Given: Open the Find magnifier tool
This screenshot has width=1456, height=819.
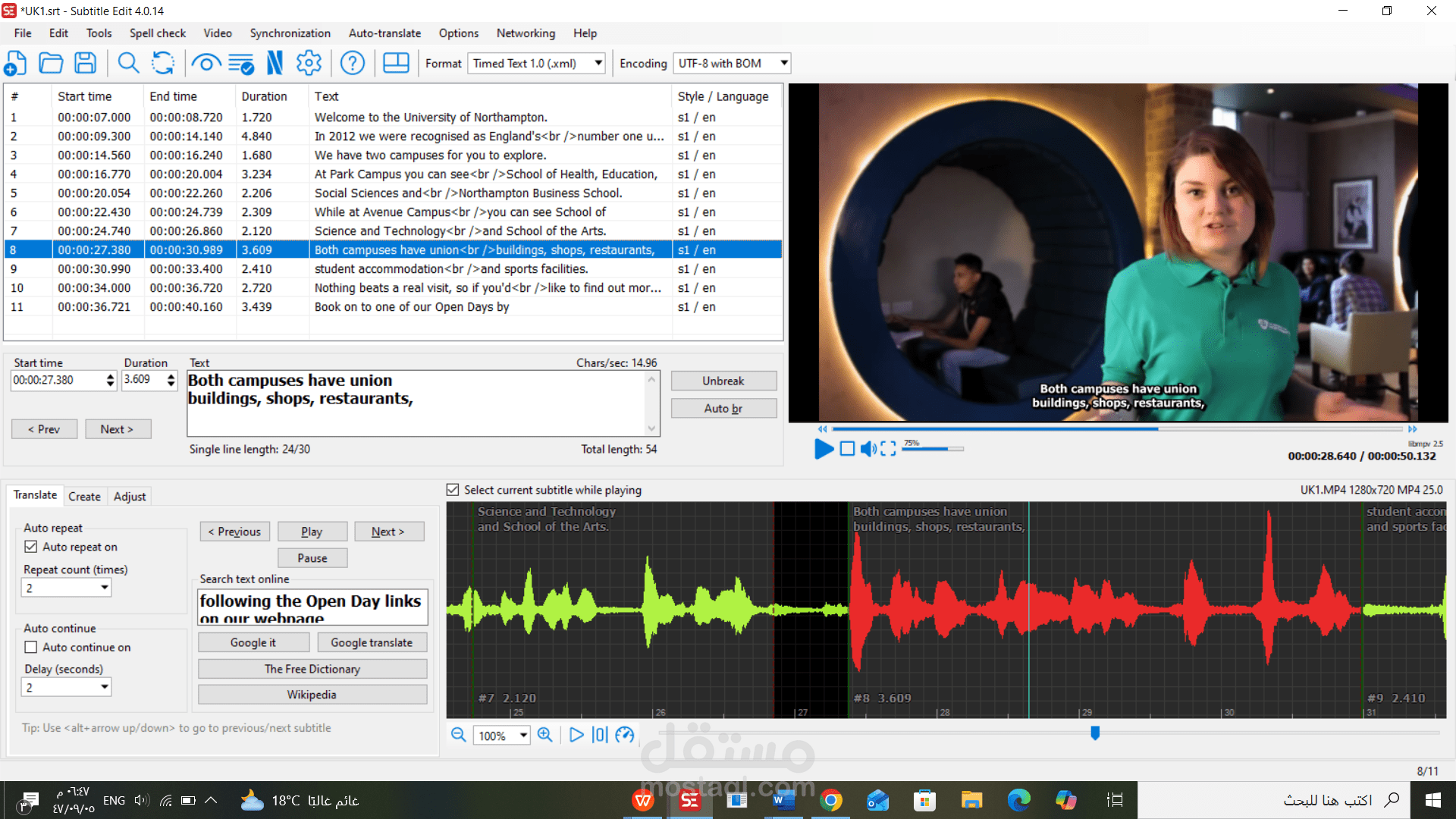Looking at the screenshot, I should point(128,63).
